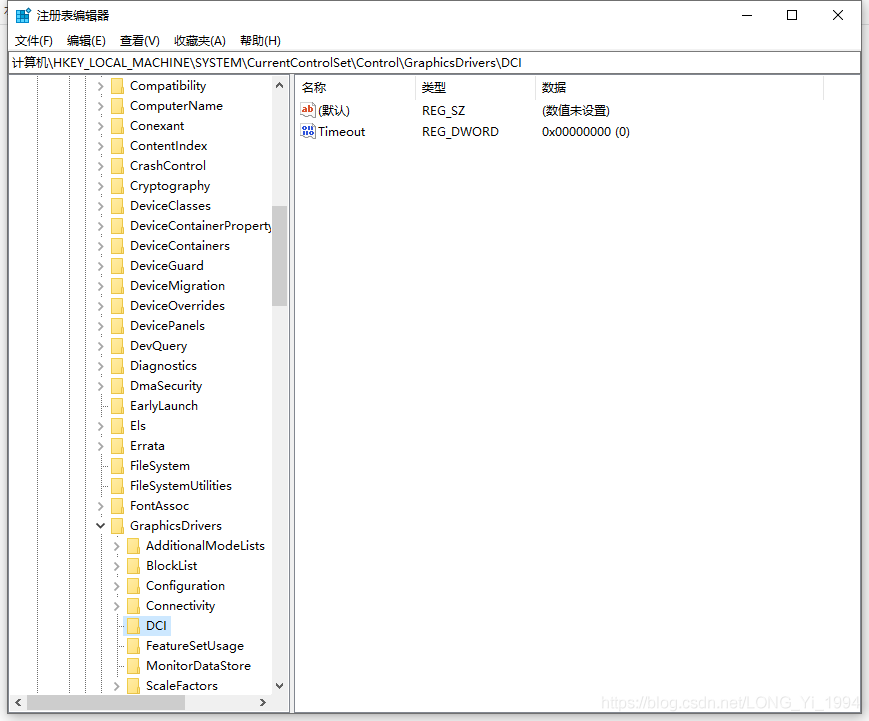Click the BlockList folder icon

pyautogui.click(x=134, y=565)
